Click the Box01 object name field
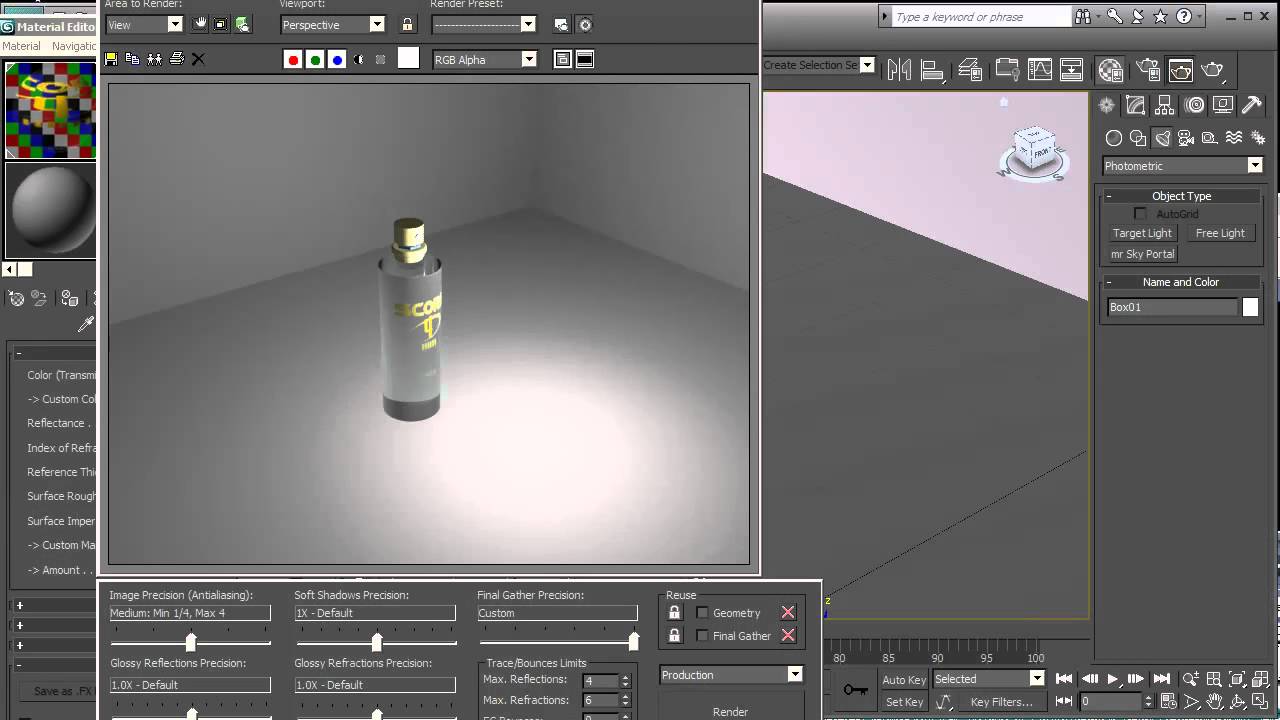Viewport: 1280px width, 720px height. (1172, 307)
